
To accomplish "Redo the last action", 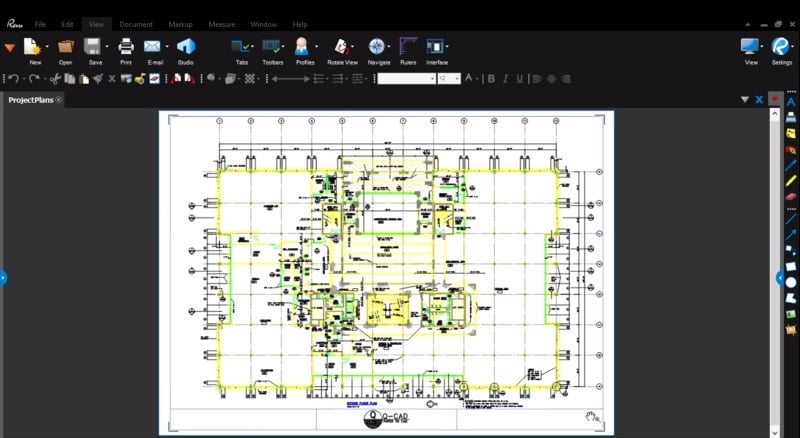I will pos(34,79).
